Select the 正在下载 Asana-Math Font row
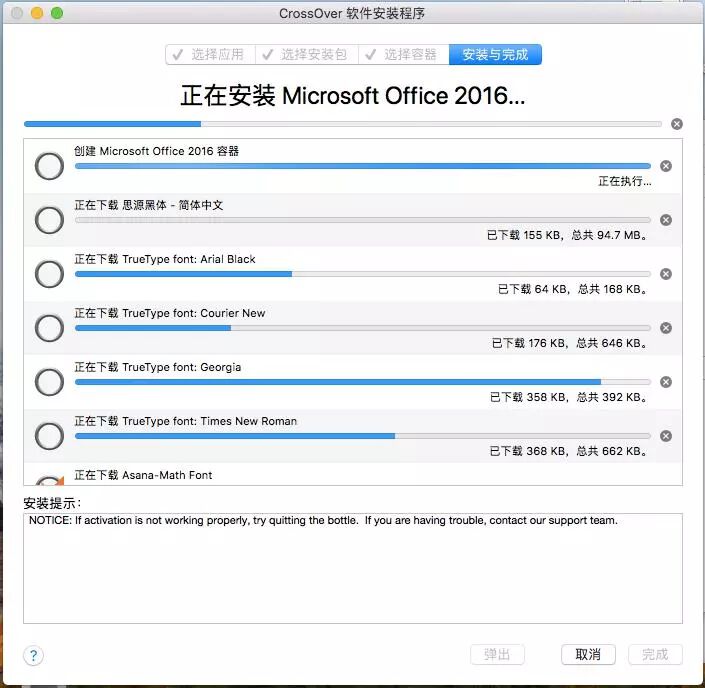The image size is (705, 688). (353, 474)
